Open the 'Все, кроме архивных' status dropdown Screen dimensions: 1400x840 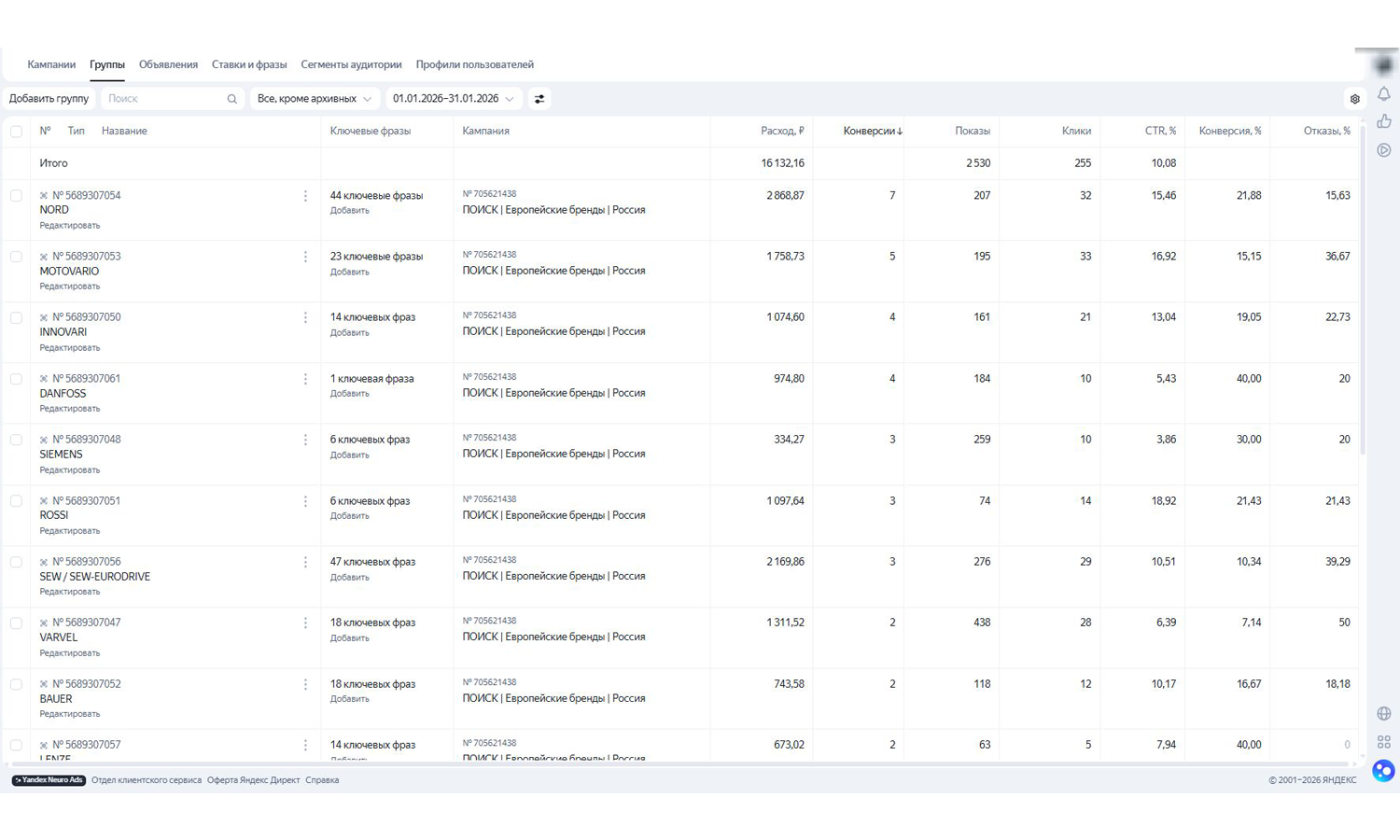(x=315, y=99)
